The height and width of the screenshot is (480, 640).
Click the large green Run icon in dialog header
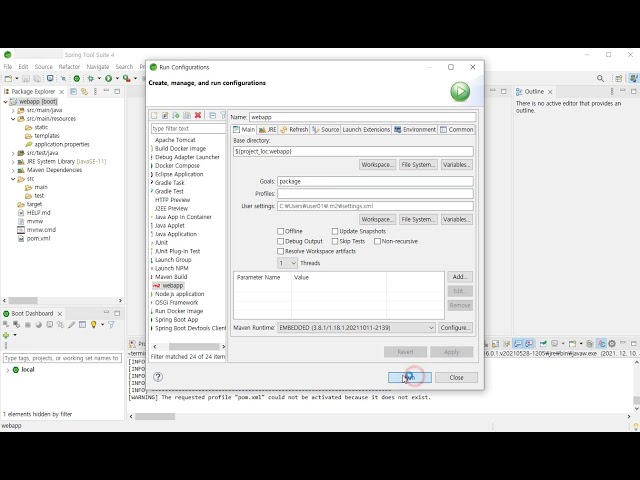pos(460,91)
